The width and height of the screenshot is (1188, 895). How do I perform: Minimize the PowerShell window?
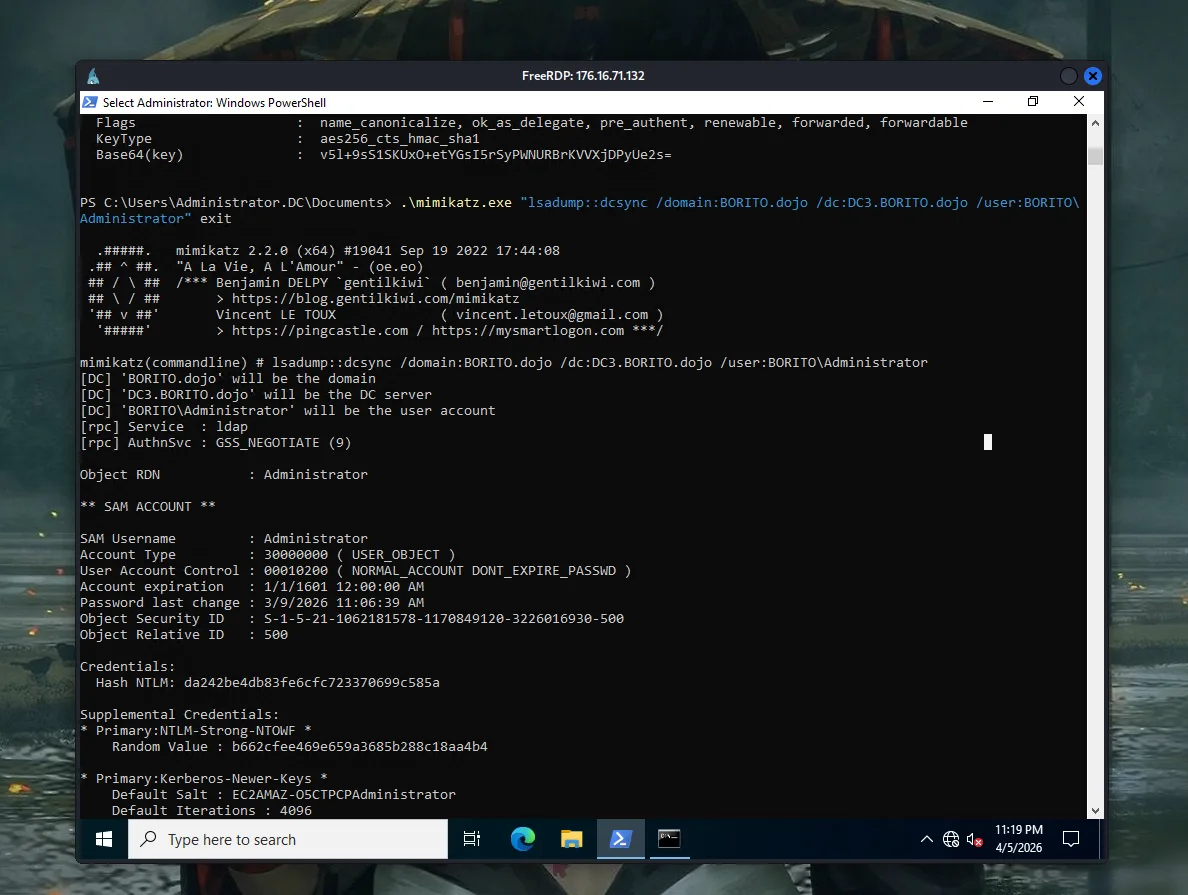pyautogui.click(x=988, y=102)
